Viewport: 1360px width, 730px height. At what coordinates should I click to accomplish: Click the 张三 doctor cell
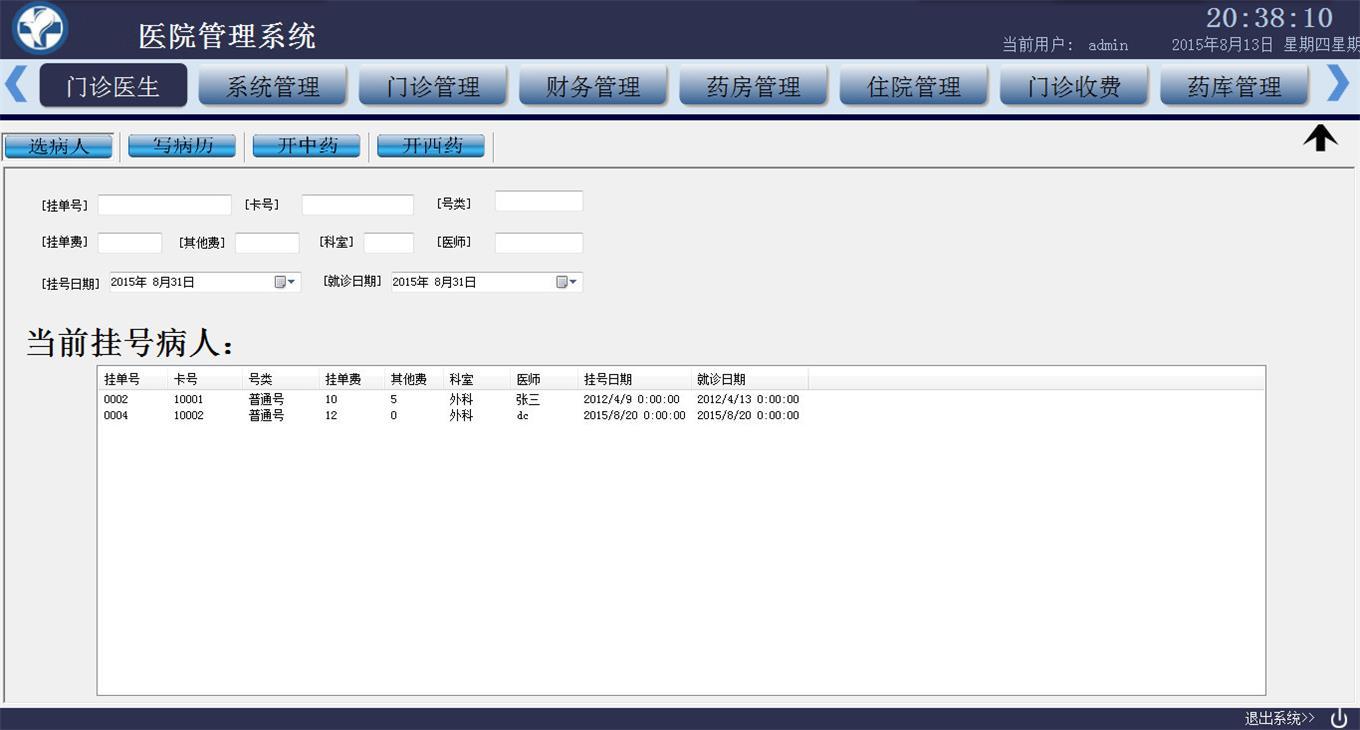(527, 399)
